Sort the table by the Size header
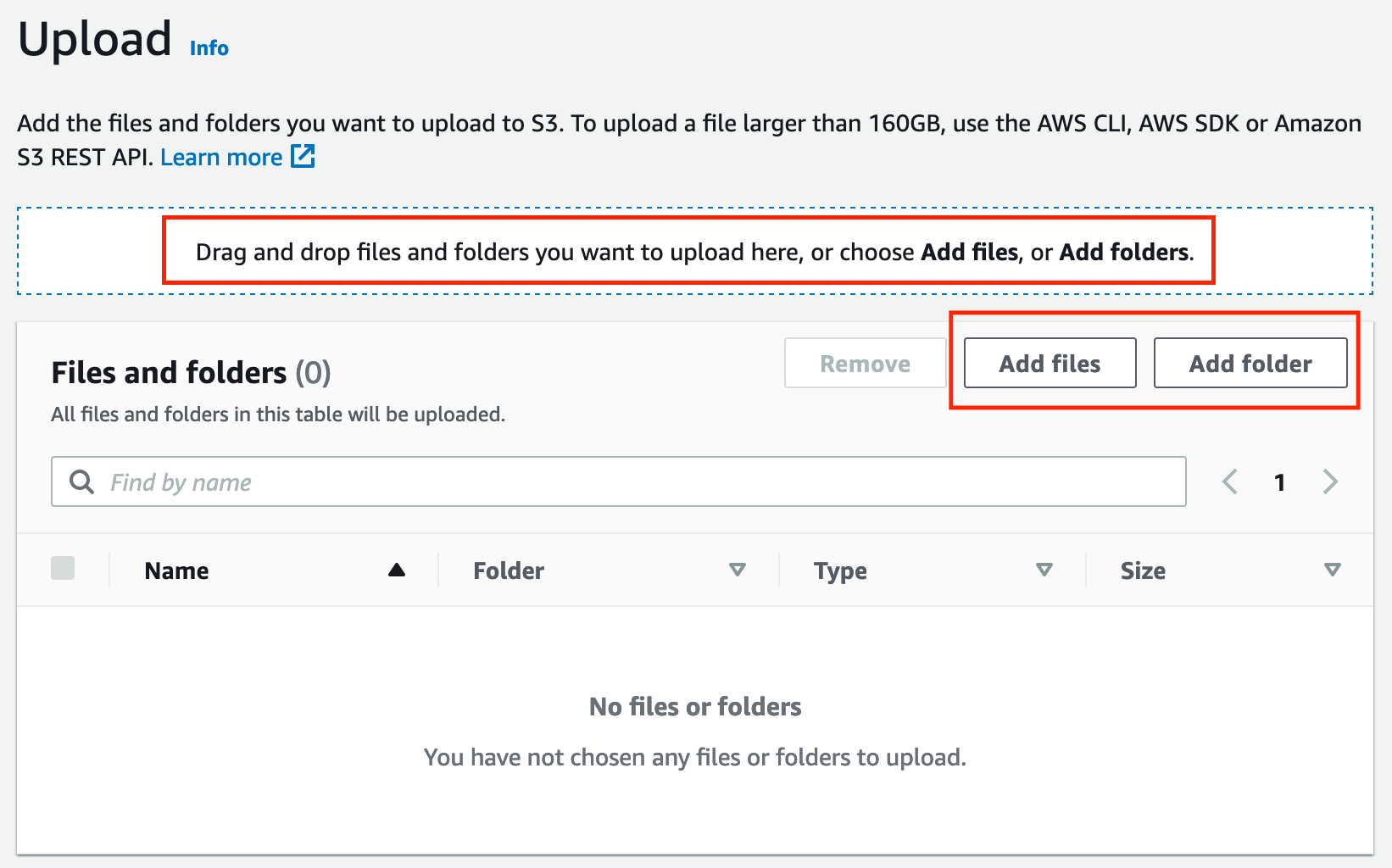 1143,571
